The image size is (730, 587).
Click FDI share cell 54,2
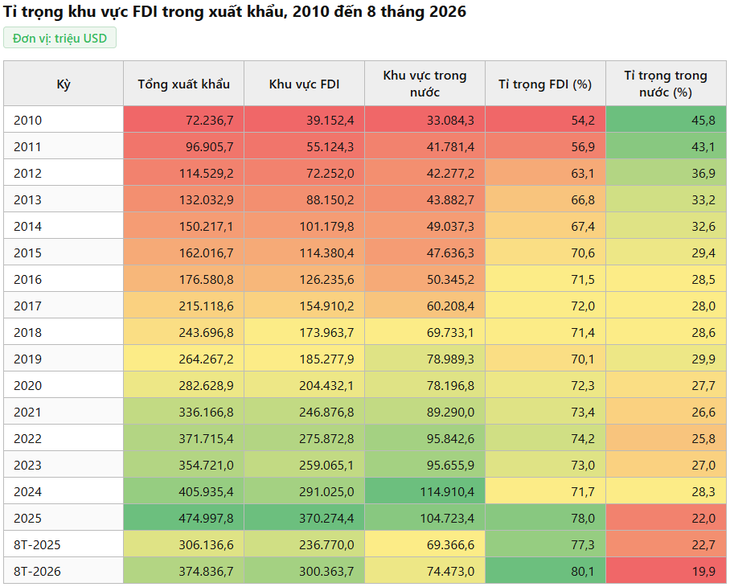point(545,120)
